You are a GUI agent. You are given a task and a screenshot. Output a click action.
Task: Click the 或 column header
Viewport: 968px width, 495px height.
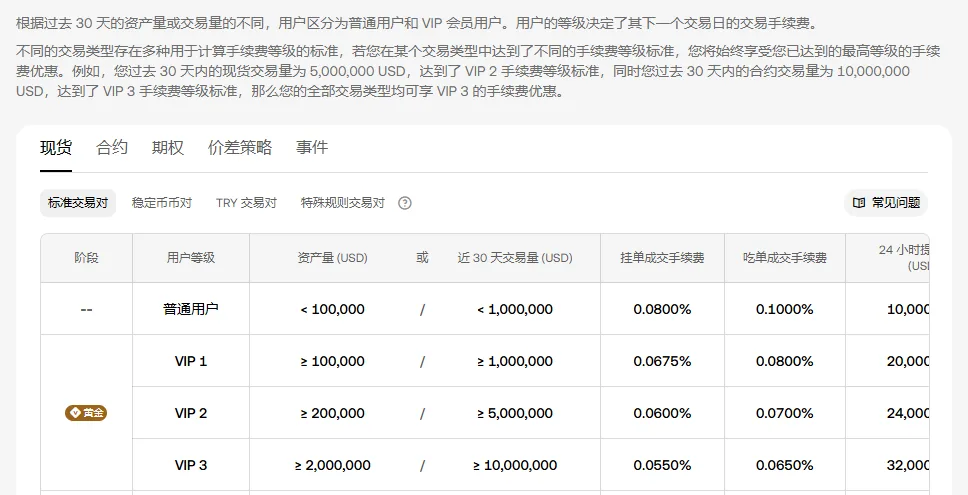point(422,258)
